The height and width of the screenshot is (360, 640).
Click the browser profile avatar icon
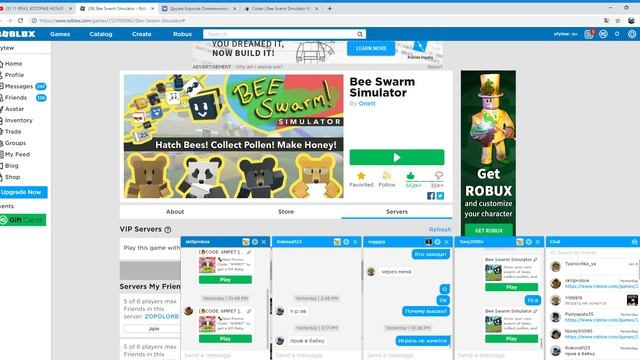631,20
